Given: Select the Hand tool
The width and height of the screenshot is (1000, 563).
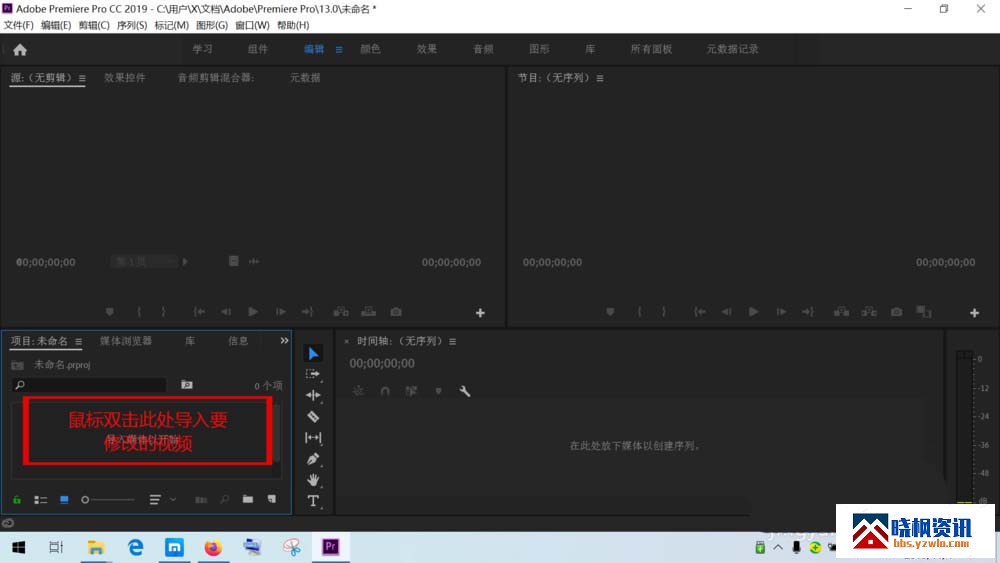Looking at the screenshot, I should [x=313, y=479].
